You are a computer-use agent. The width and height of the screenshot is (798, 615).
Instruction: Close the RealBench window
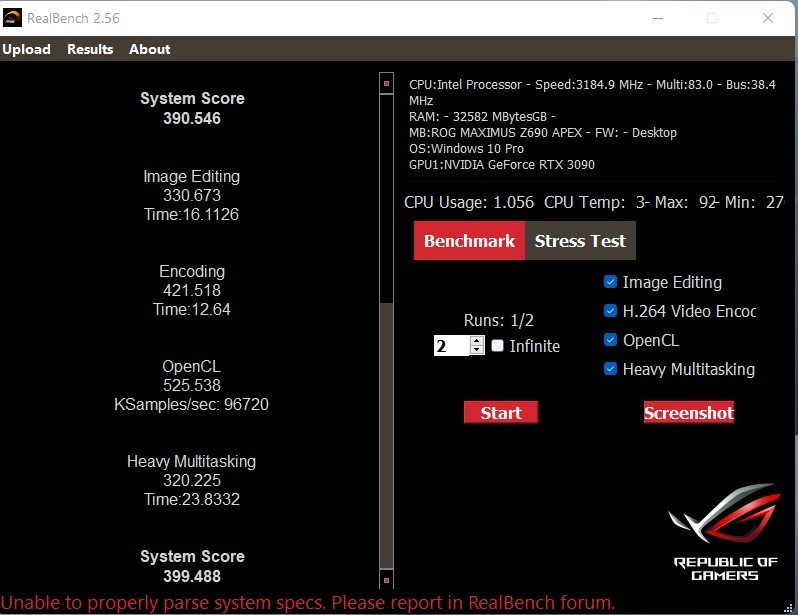click(768, 18)
